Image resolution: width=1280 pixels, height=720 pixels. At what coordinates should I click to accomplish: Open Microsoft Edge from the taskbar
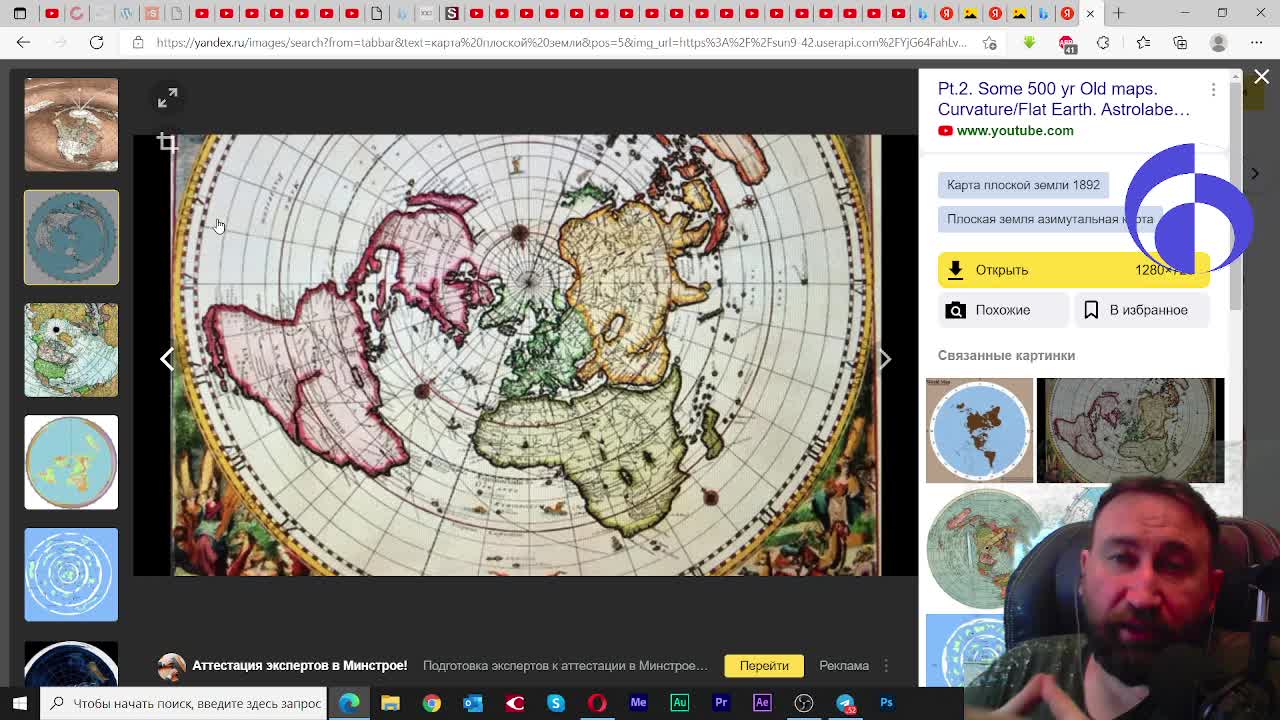349,703
